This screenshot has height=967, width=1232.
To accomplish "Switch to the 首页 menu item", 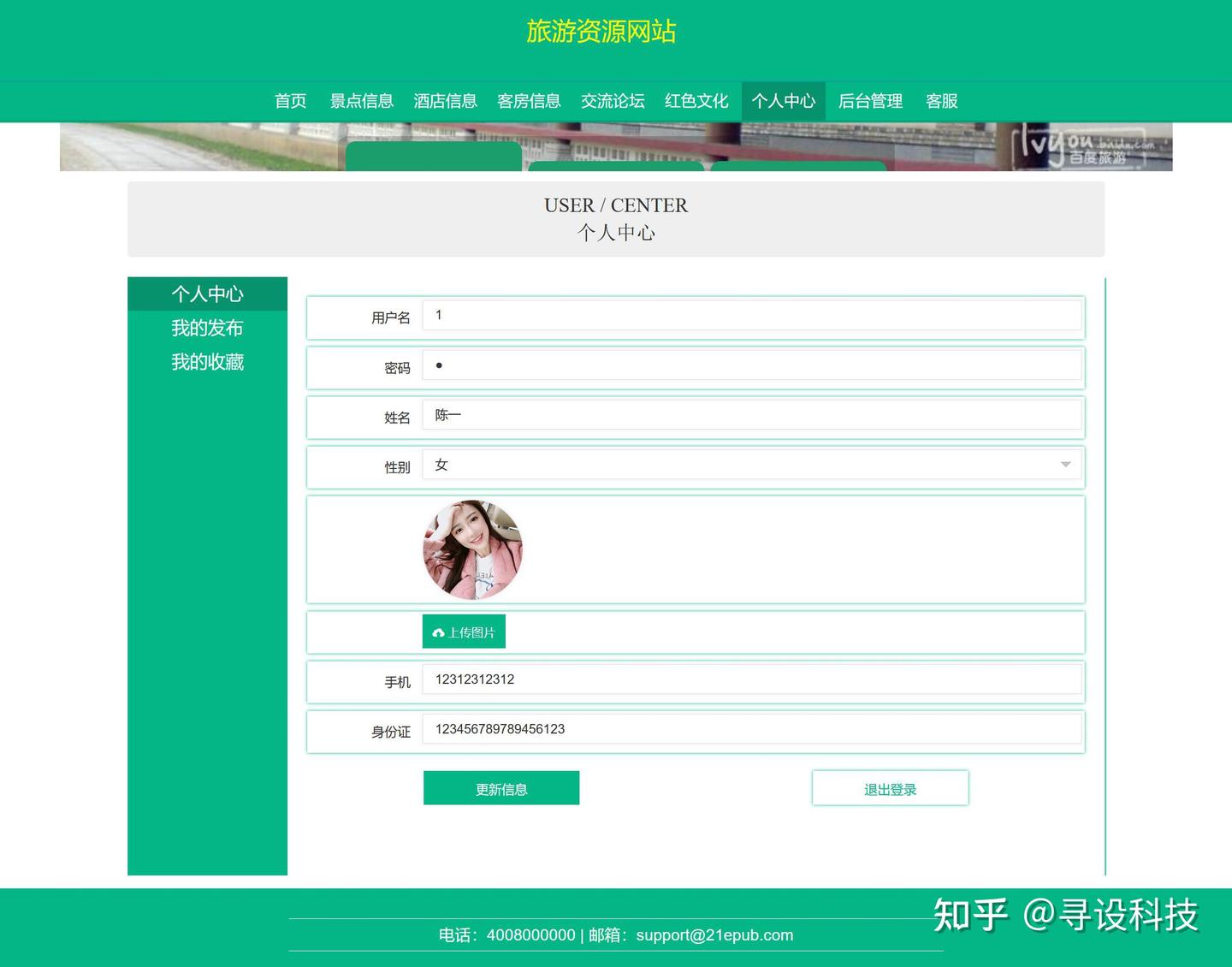I will click(x=290, y=101).
